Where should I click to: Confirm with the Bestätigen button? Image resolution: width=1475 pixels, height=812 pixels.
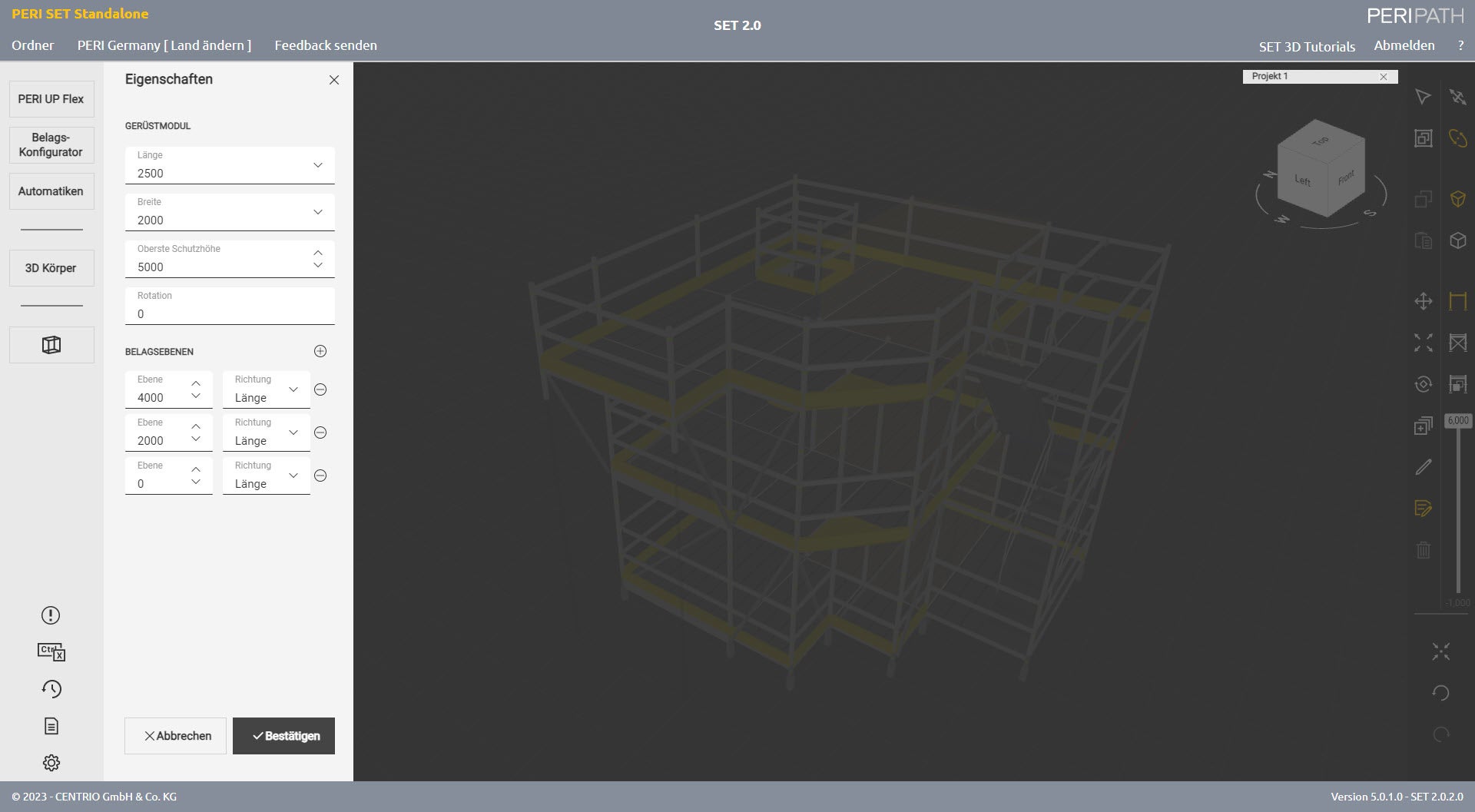[283, 735]
